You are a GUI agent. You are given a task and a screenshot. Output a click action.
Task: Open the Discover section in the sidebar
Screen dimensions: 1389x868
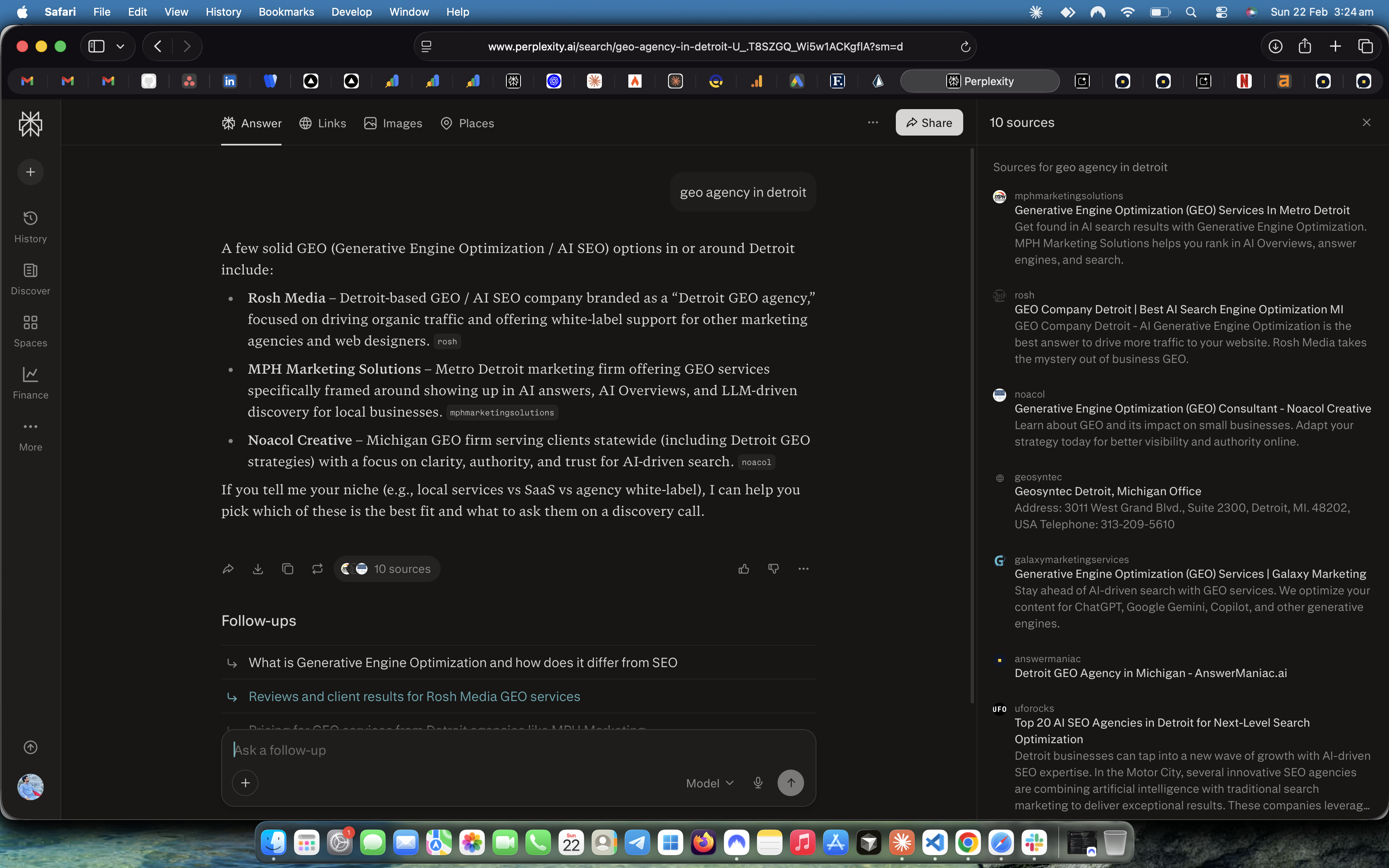tap(31, 279)
